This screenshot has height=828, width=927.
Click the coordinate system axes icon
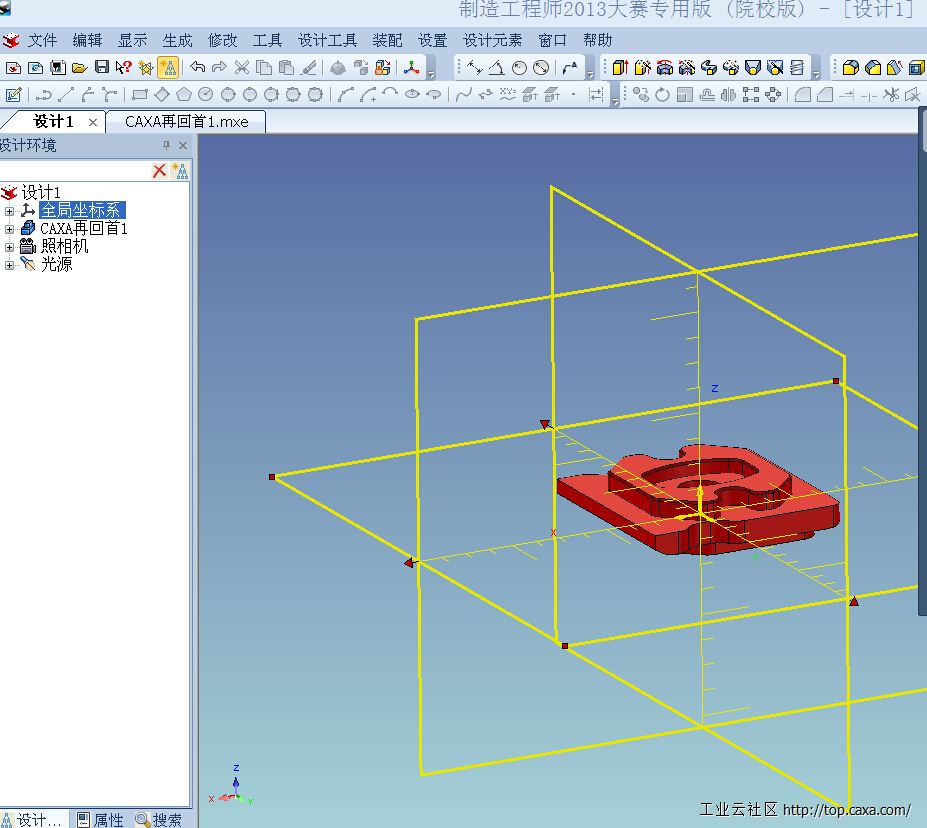(411, 67)
